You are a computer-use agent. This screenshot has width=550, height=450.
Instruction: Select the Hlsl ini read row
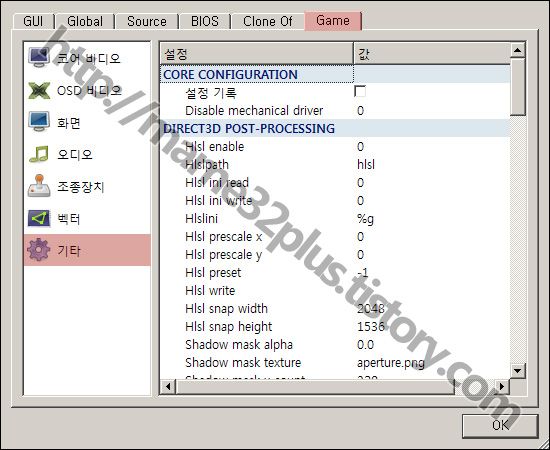[x=335, y=182]
